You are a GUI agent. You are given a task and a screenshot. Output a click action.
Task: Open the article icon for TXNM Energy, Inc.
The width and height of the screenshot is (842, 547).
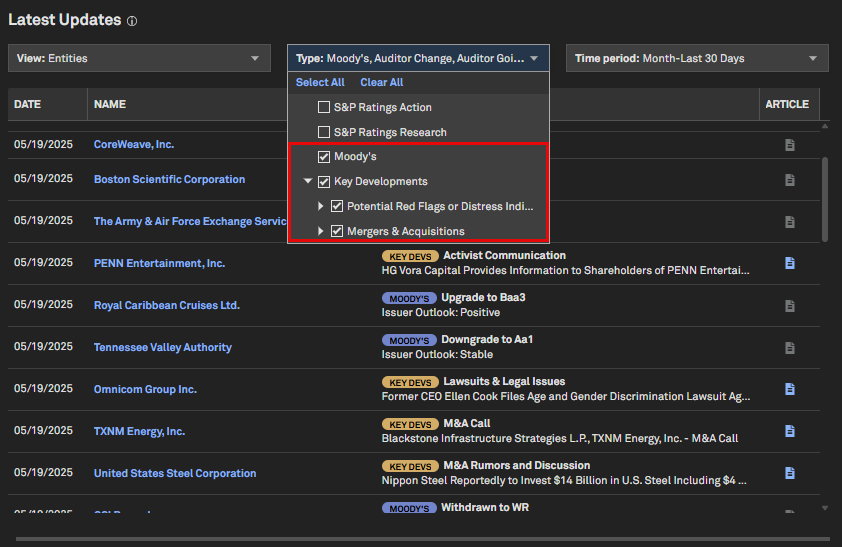(x=789, y=431)
